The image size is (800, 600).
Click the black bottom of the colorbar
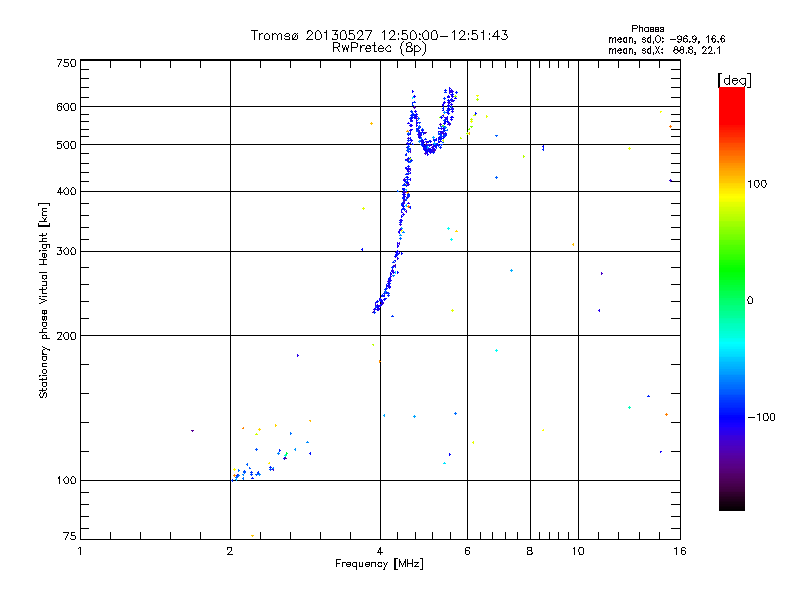pyautogui.click(x=732, y=503)
